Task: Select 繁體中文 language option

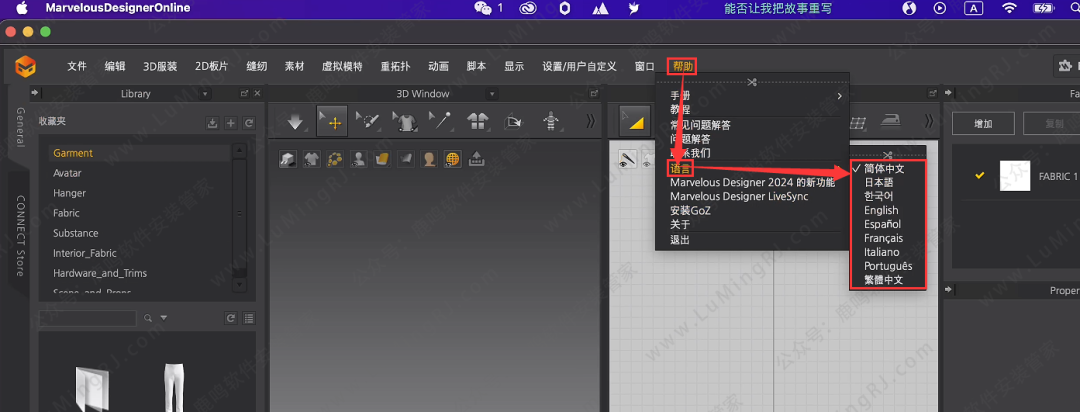Action: coord(884,280)
